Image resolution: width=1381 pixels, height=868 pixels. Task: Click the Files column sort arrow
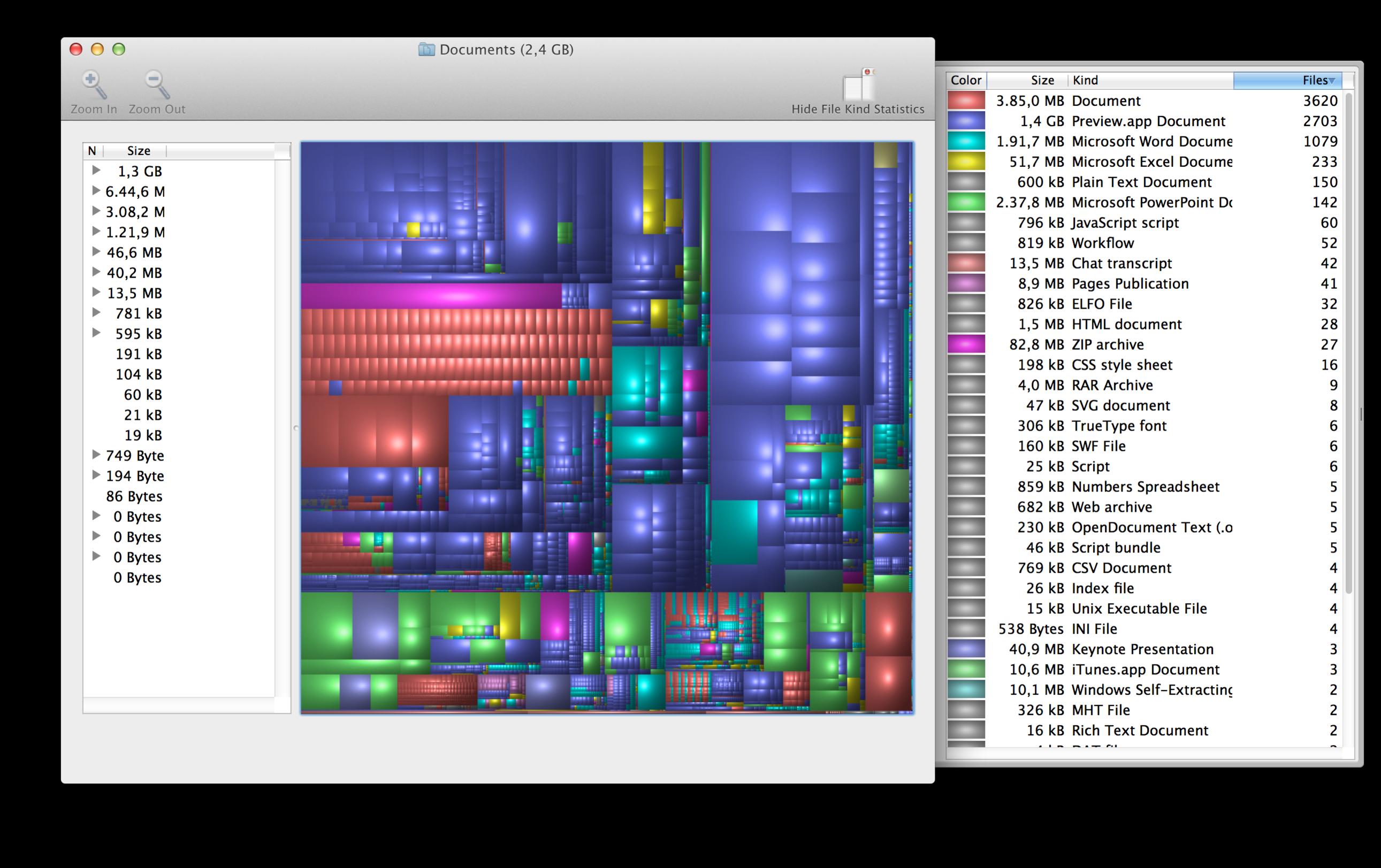(x=1332, y=81)
